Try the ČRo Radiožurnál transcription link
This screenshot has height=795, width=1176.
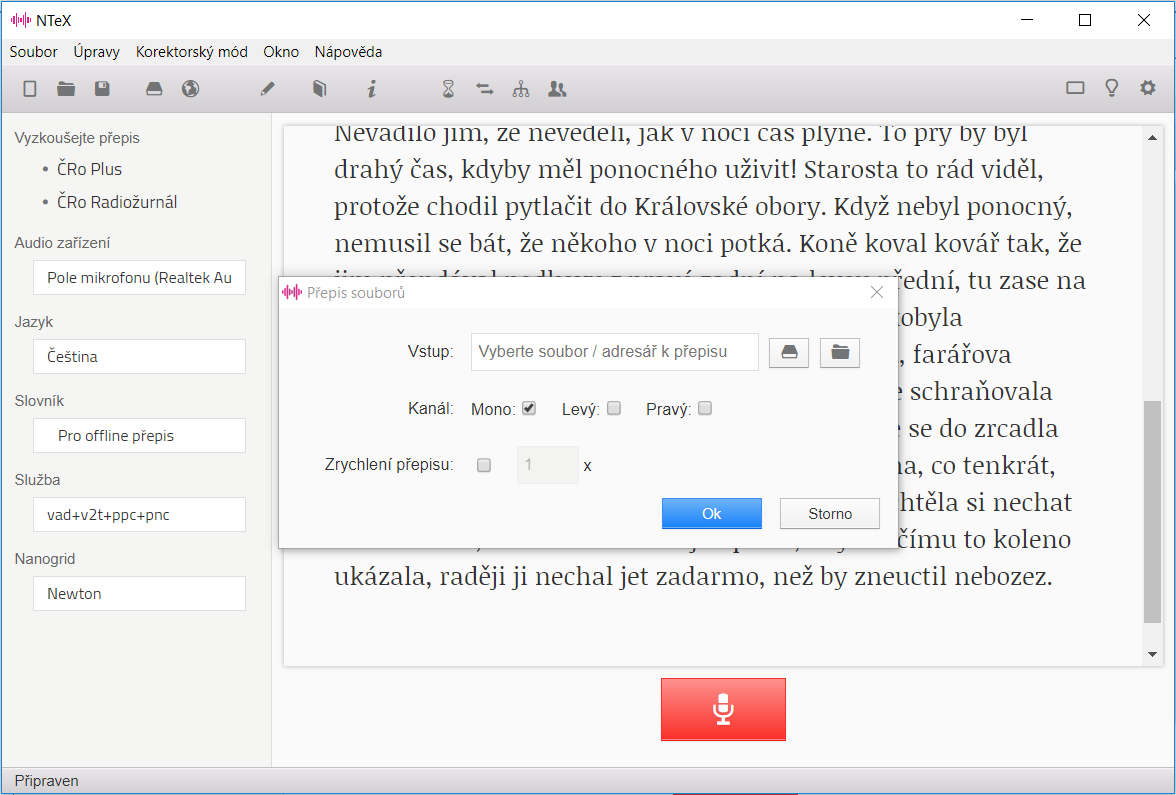pyautogui.click(x=117, y=202)
